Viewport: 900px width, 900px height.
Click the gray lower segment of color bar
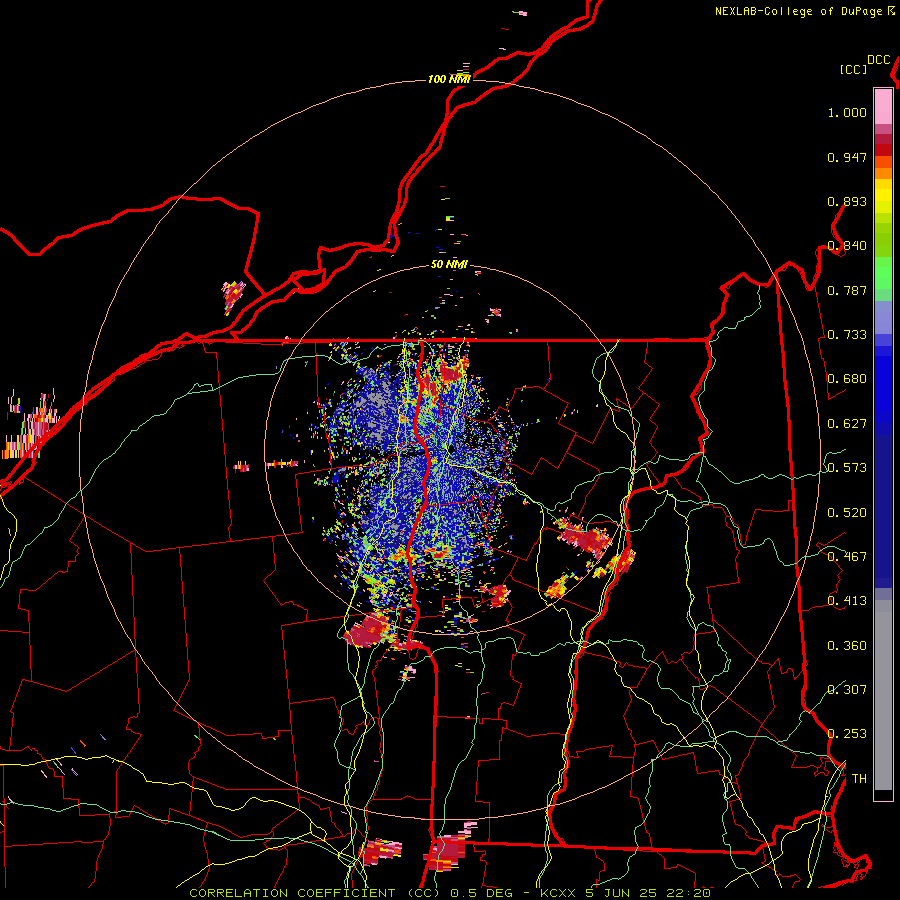pos(883,695)
